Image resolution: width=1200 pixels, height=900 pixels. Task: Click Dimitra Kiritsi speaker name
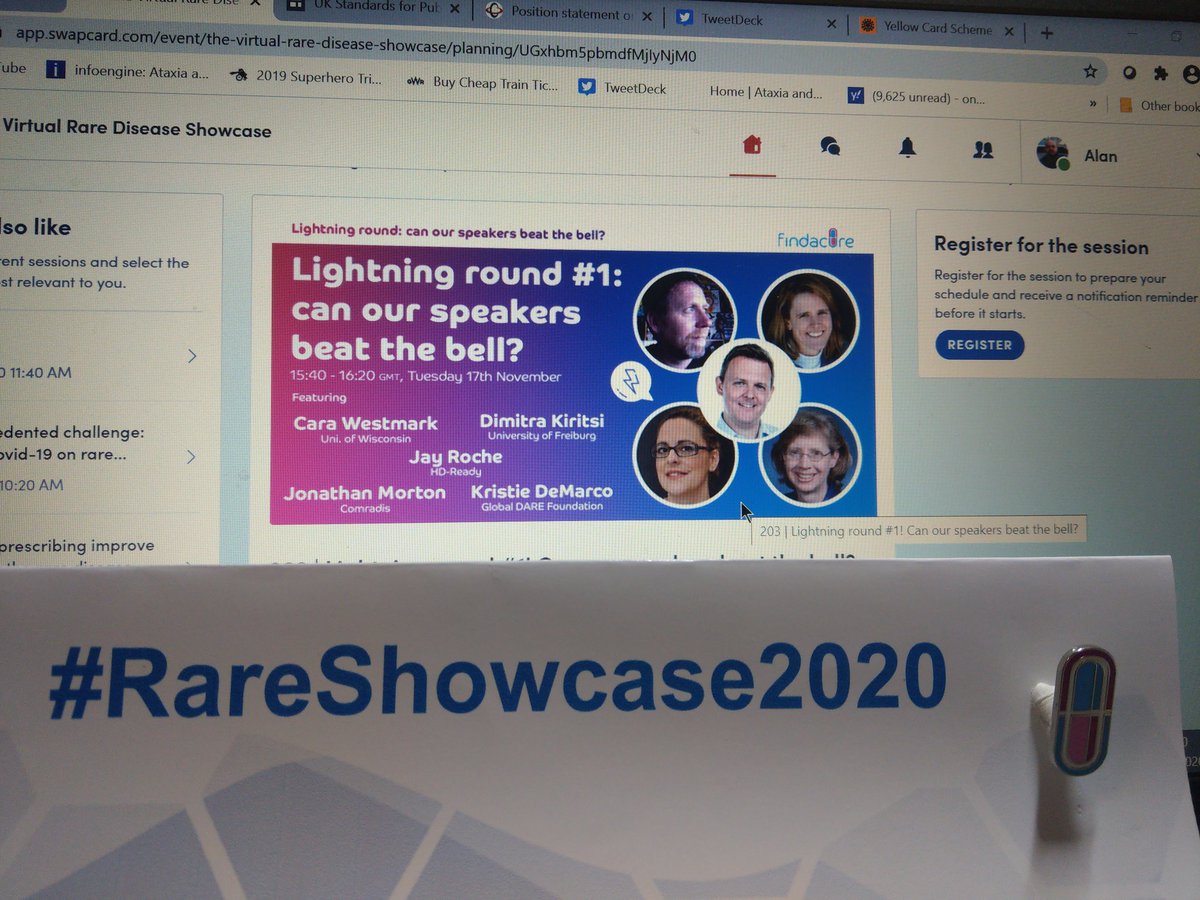[x=542, y=421]
